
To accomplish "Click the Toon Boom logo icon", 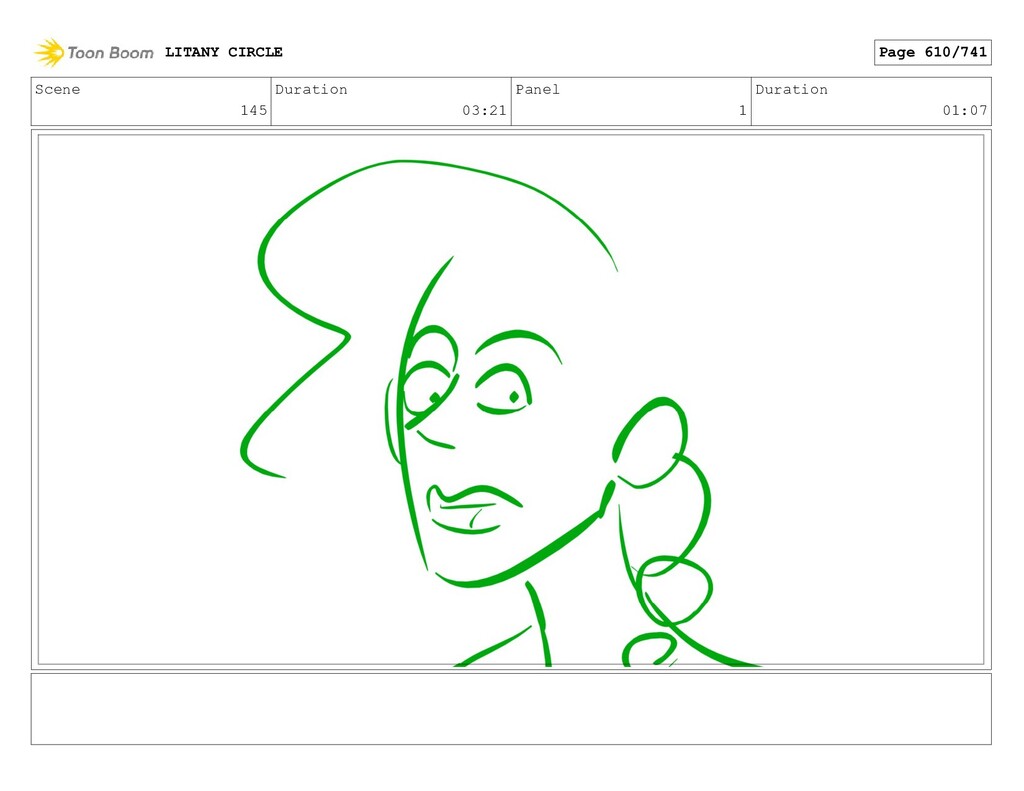I will [x=49, y=52].
